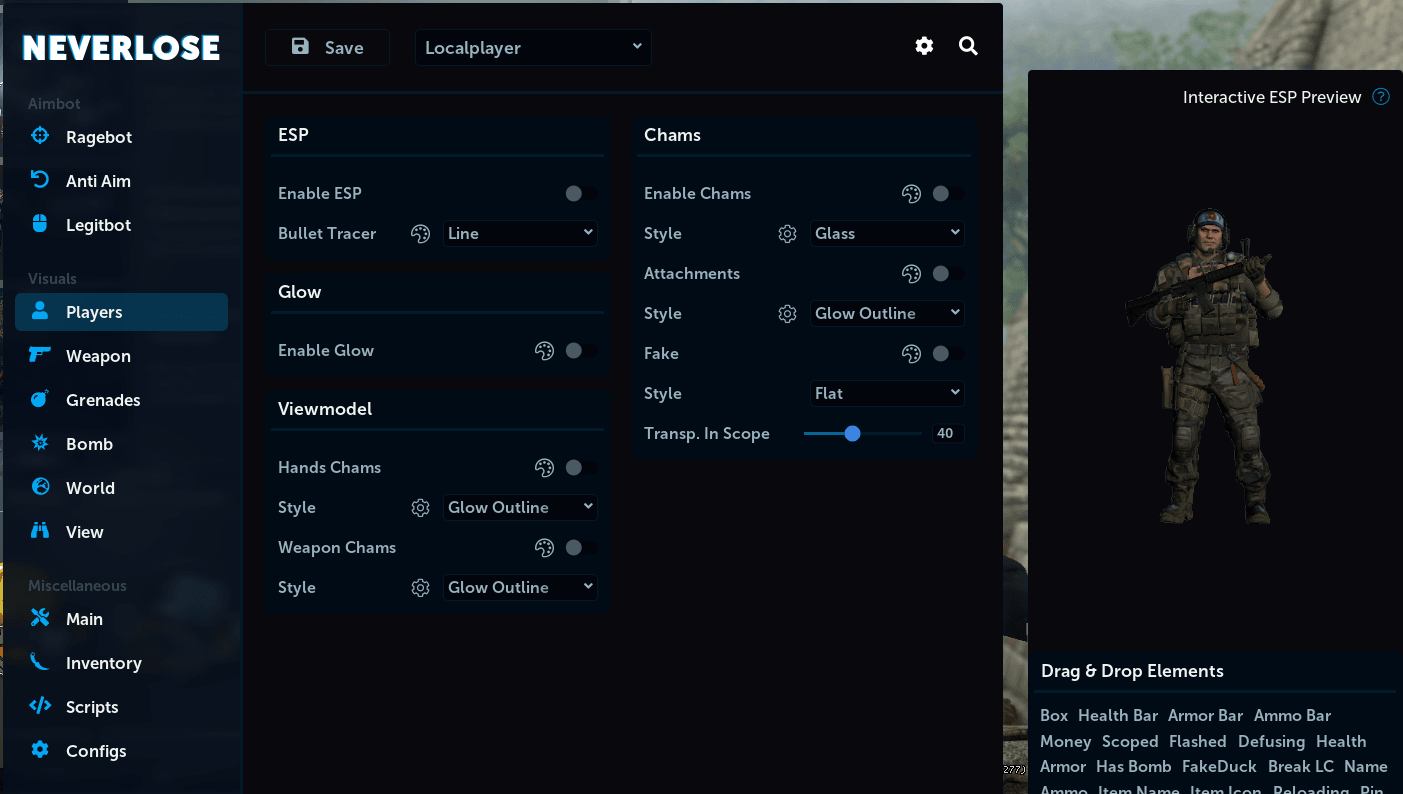Open Fake chams color palette
The height and width of the screenshot is (794, 1403).
(x=911, y=353)
